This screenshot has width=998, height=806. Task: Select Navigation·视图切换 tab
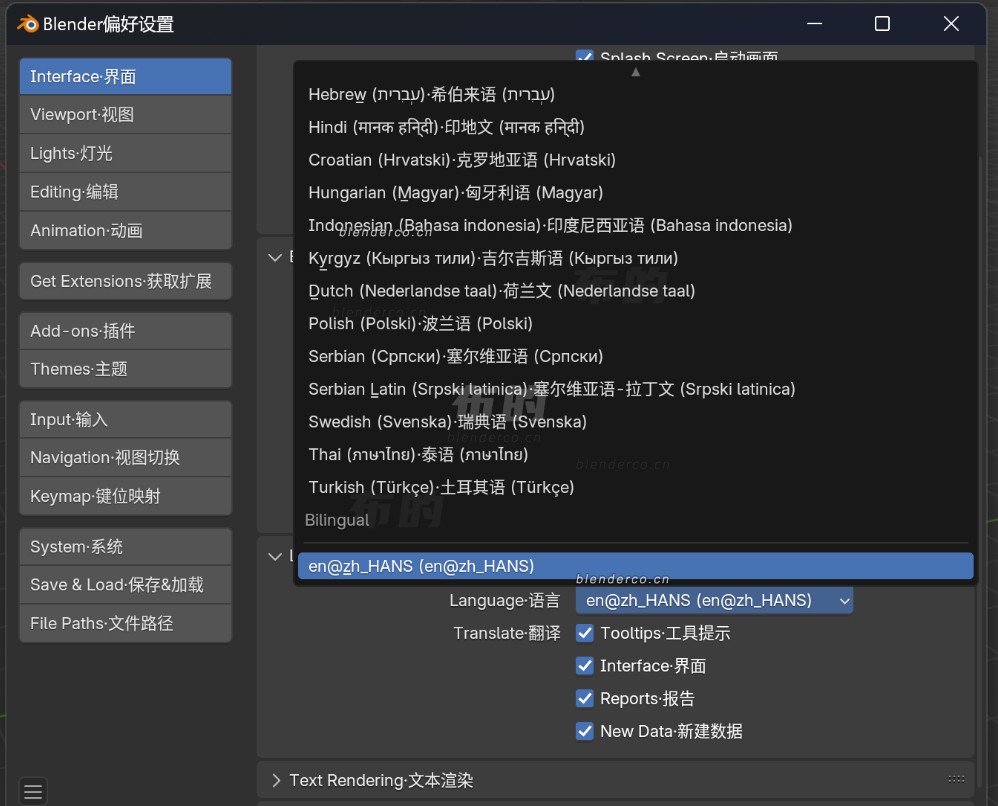125,457
